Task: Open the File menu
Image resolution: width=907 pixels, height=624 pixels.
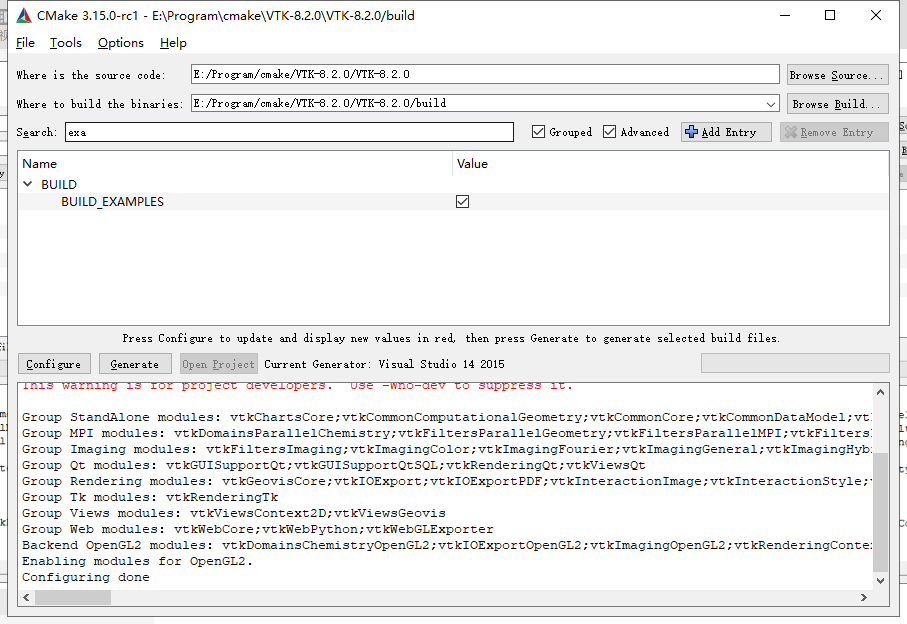Action: click(x=25, y=43)
